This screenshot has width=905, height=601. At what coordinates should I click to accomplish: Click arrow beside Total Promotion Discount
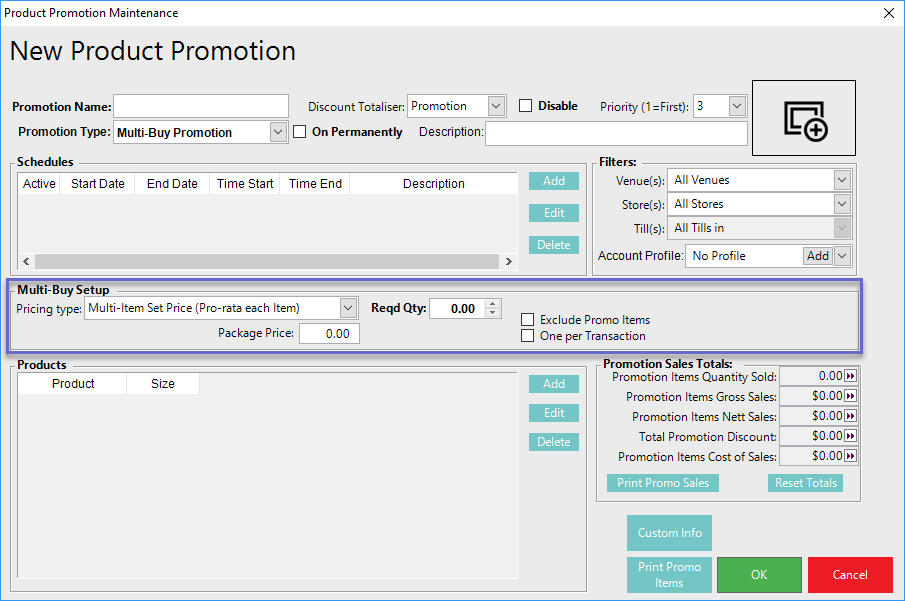[851, 436]
